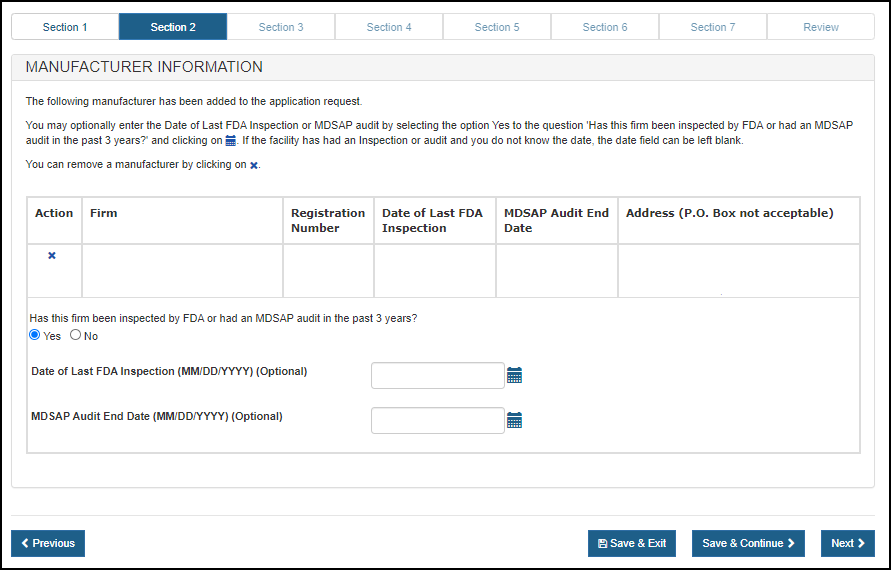Click into MDSAP Audit End Date field

coord(437,421)
